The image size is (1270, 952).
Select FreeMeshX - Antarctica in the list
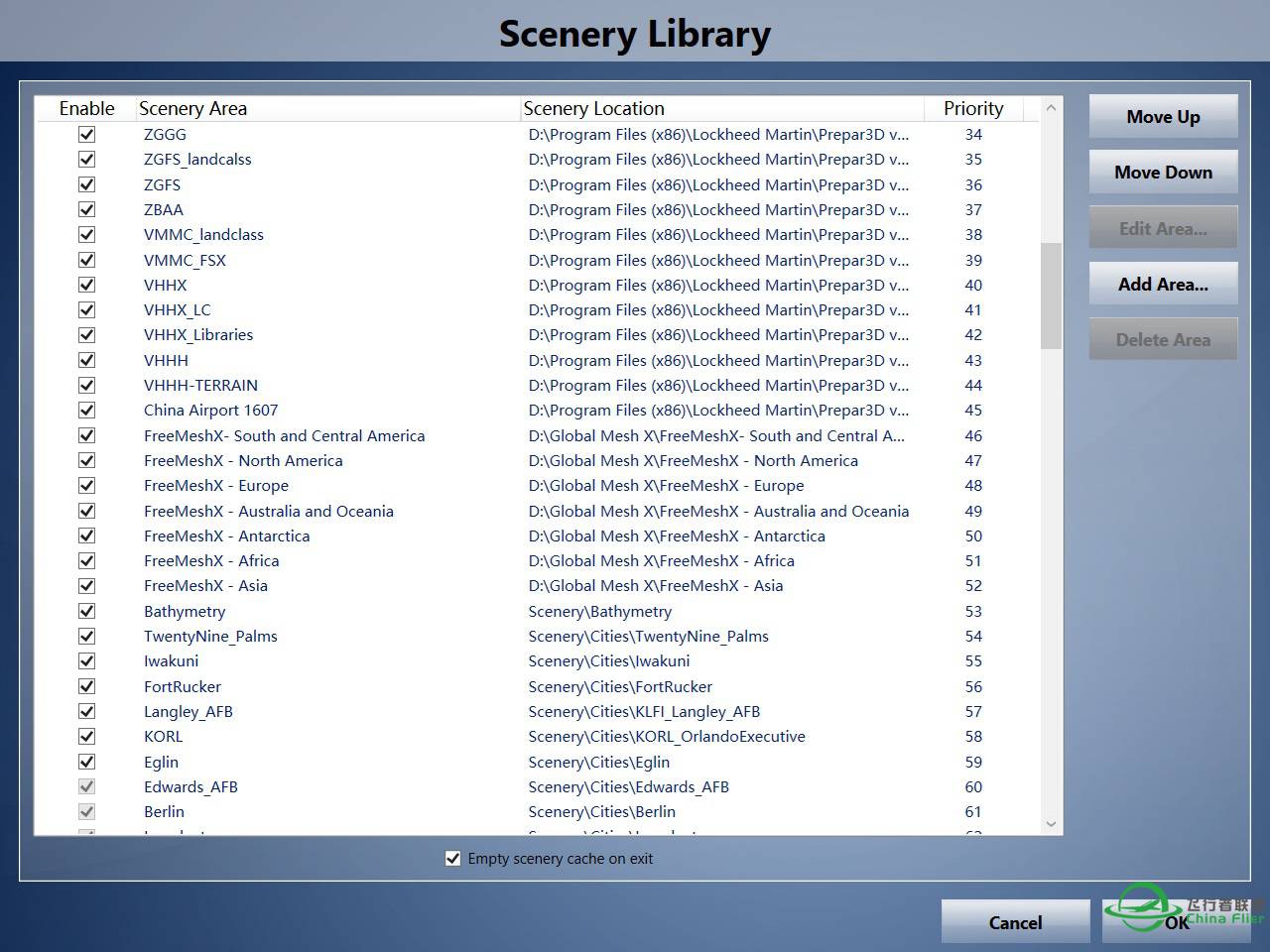pyautogui.click(x=226, y=536)
